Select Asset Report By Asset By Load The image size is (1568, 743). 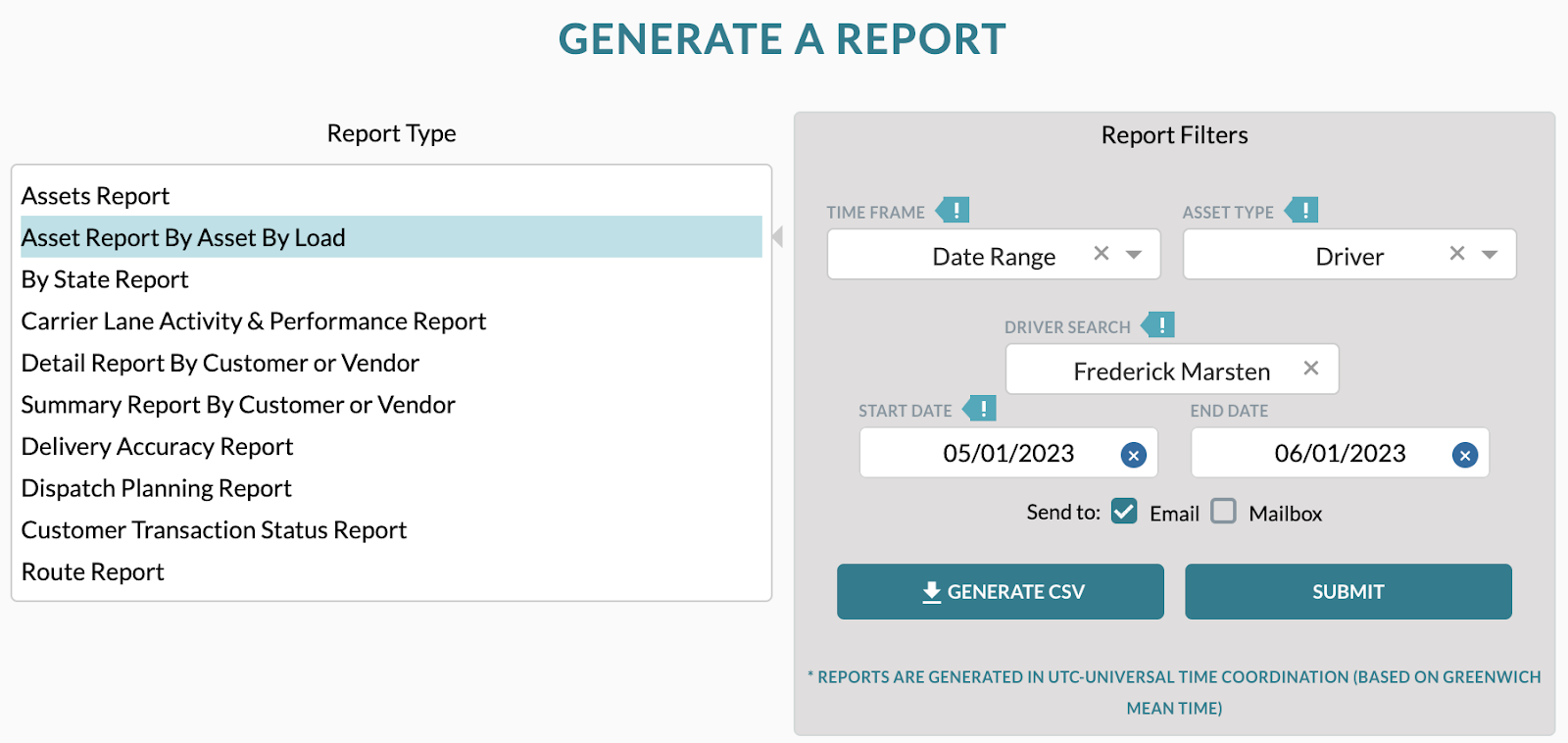coord(391,237)
